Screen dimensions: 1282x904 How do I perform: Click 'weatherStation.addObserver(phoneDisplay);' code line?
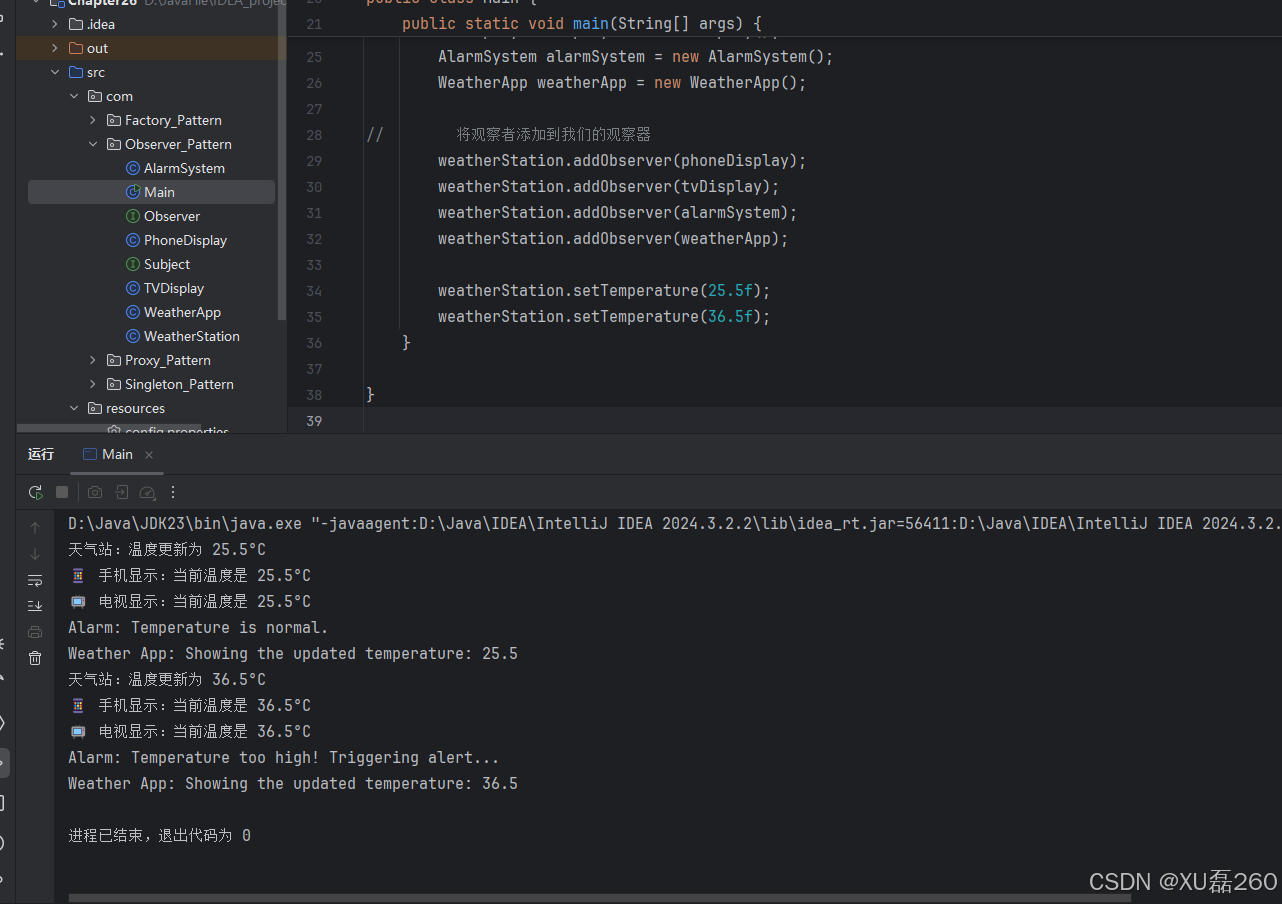622,161
